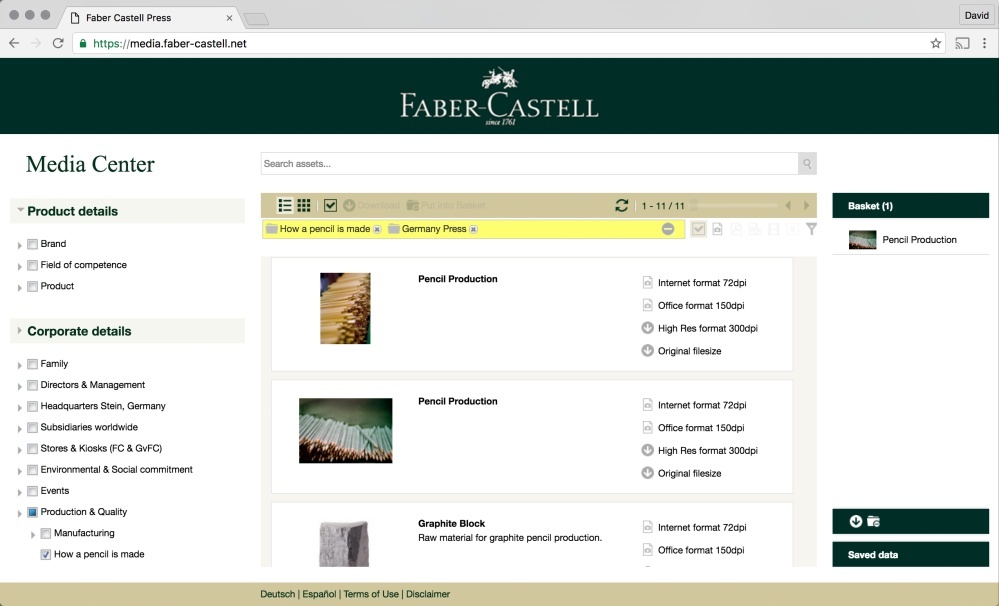Viewport: 999px width, 606px height.
Task: Download Original filesize of first Pencil Production
Action: (x=681, y=351)
